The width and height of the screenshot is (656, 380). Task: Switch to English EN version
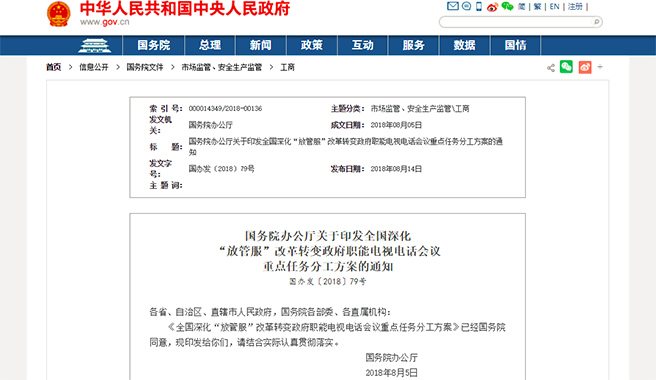coord(554,7)
